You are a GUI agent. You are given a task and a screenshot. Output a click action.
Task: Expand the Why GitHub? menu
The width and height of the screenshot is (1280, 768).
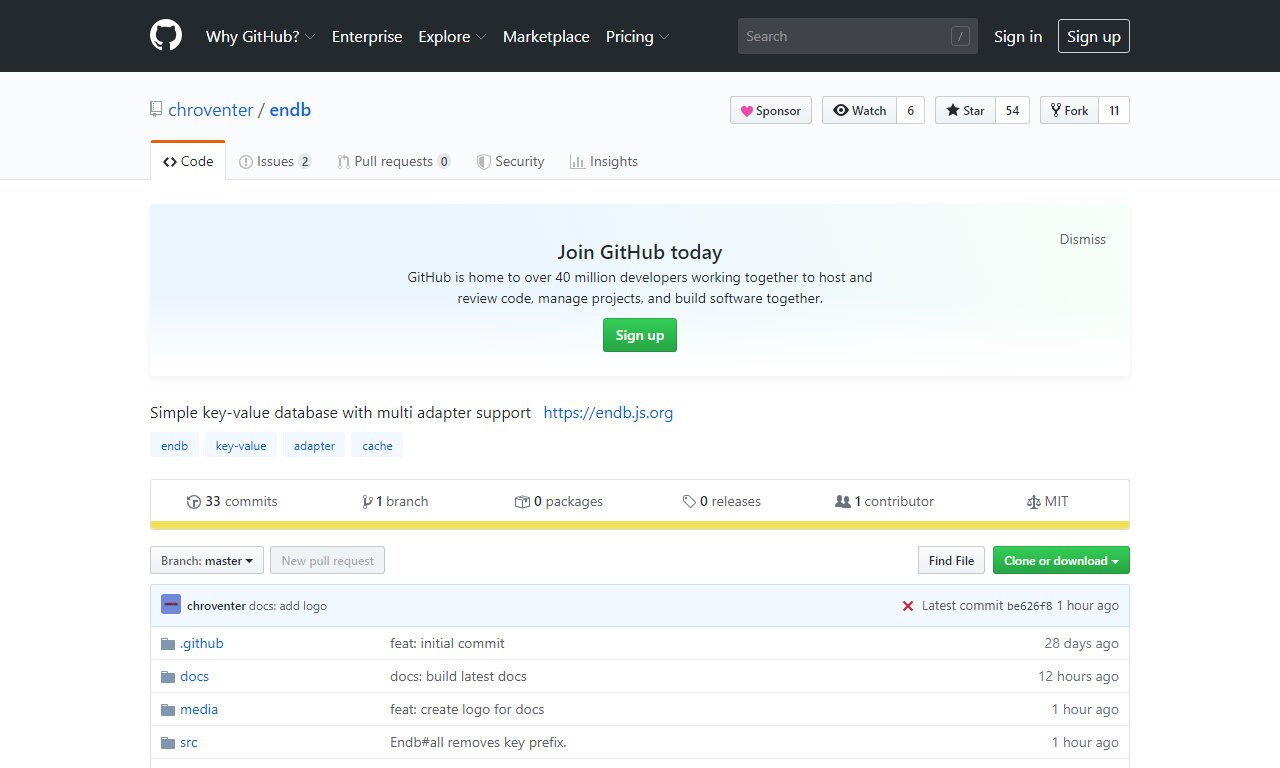[x=260, y=36]
